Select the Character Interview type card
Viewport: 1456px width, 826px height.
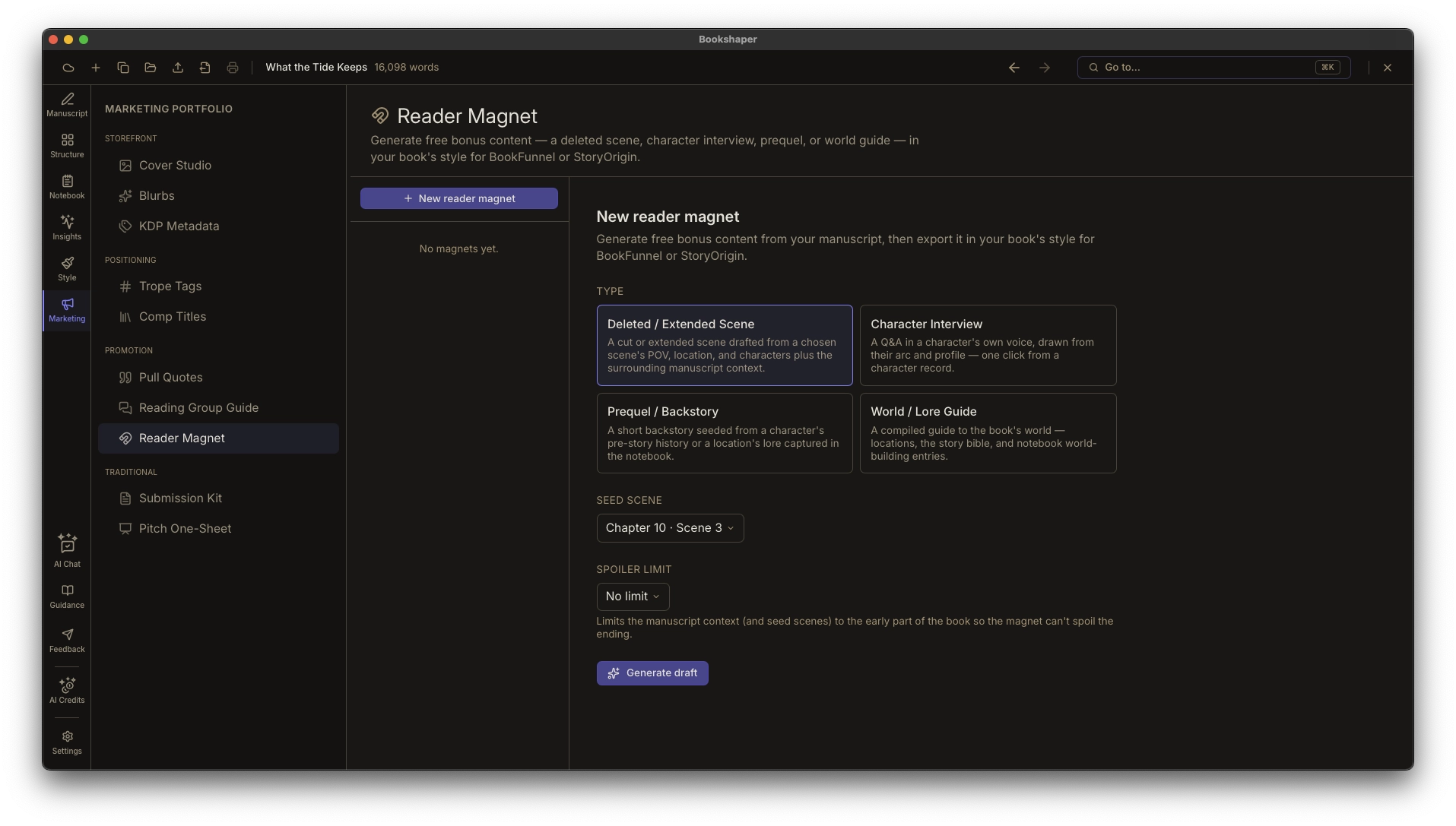pos(988,346)
